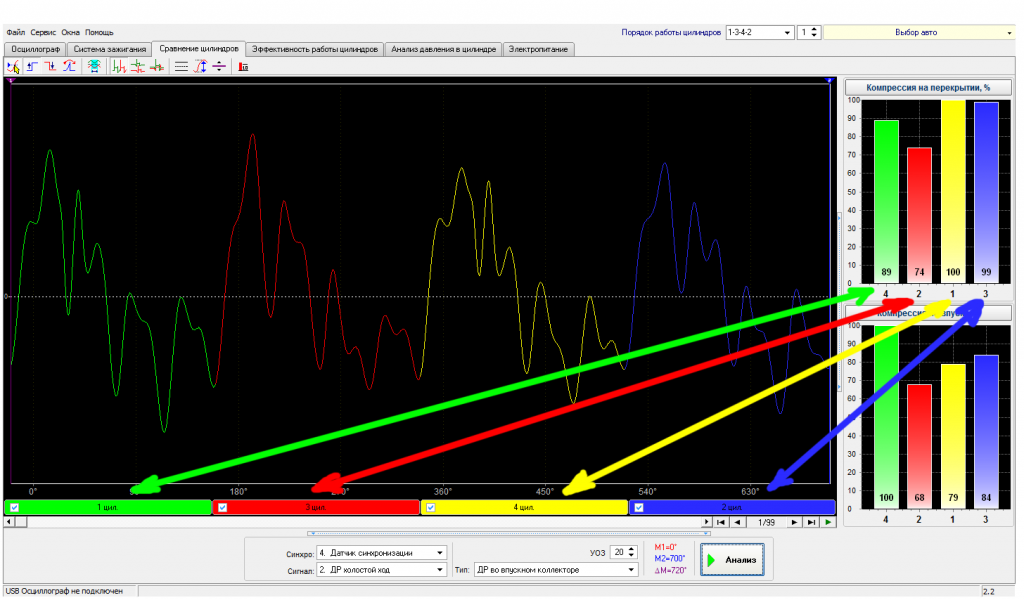Click the teal stacked-signals toolbar icon

tap(94, 67)
